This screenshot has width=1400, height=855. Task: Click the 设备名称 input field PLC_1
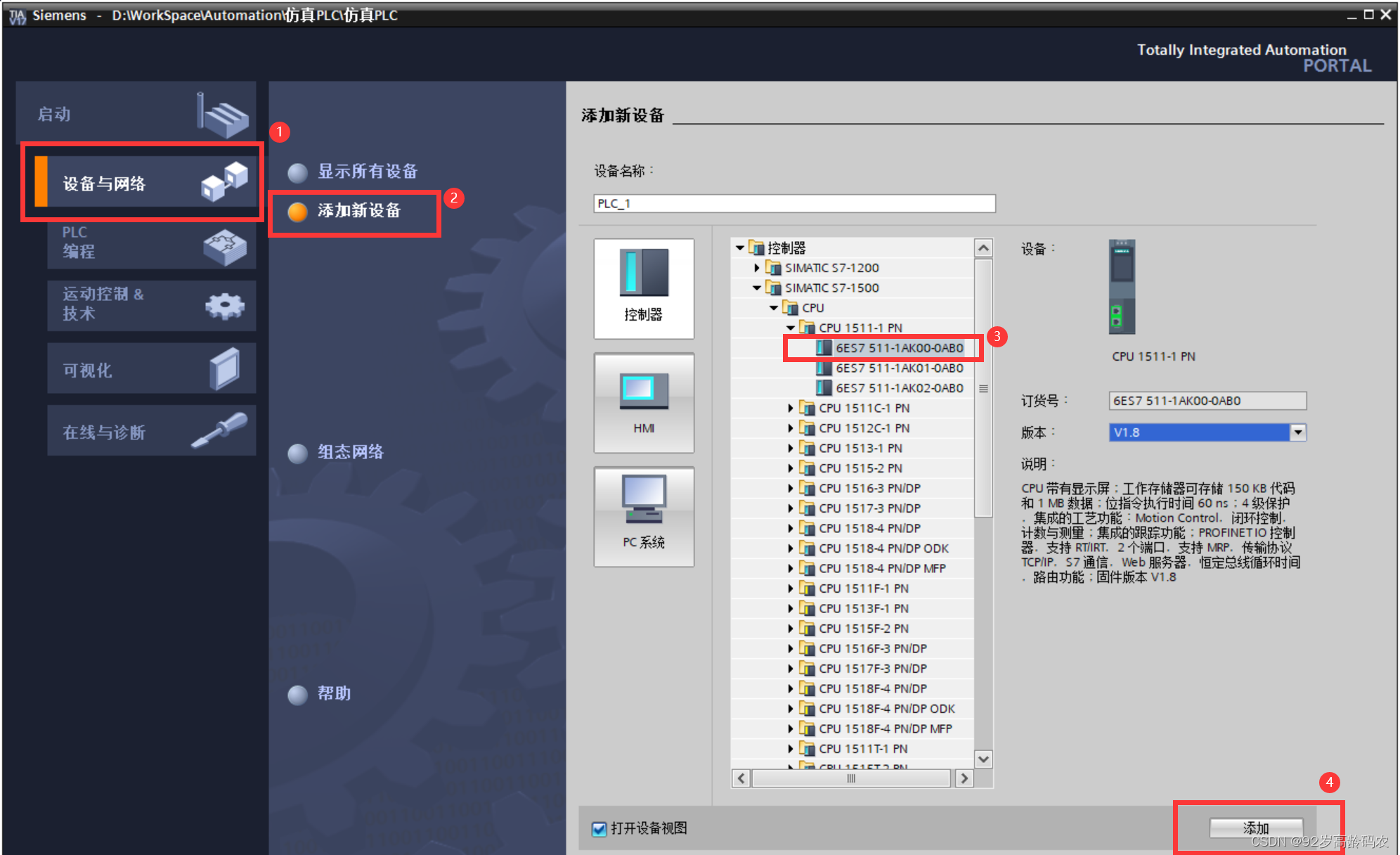click(794, 203)
